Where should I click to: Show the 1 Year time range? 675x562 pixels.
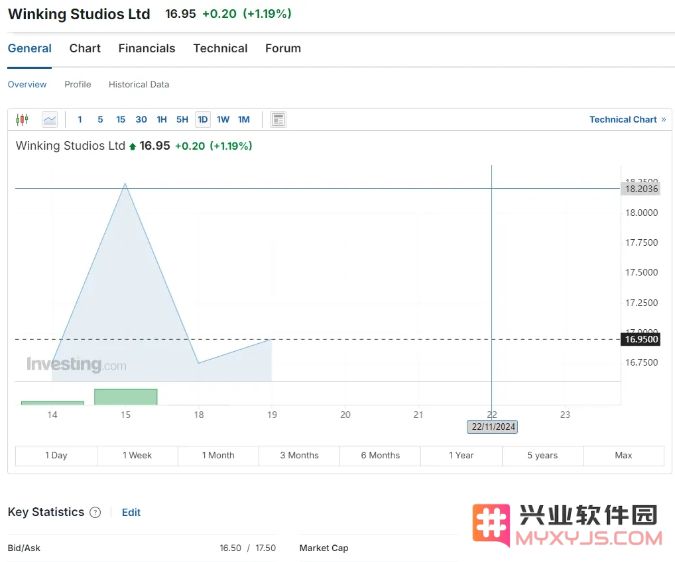click(461, 455)
